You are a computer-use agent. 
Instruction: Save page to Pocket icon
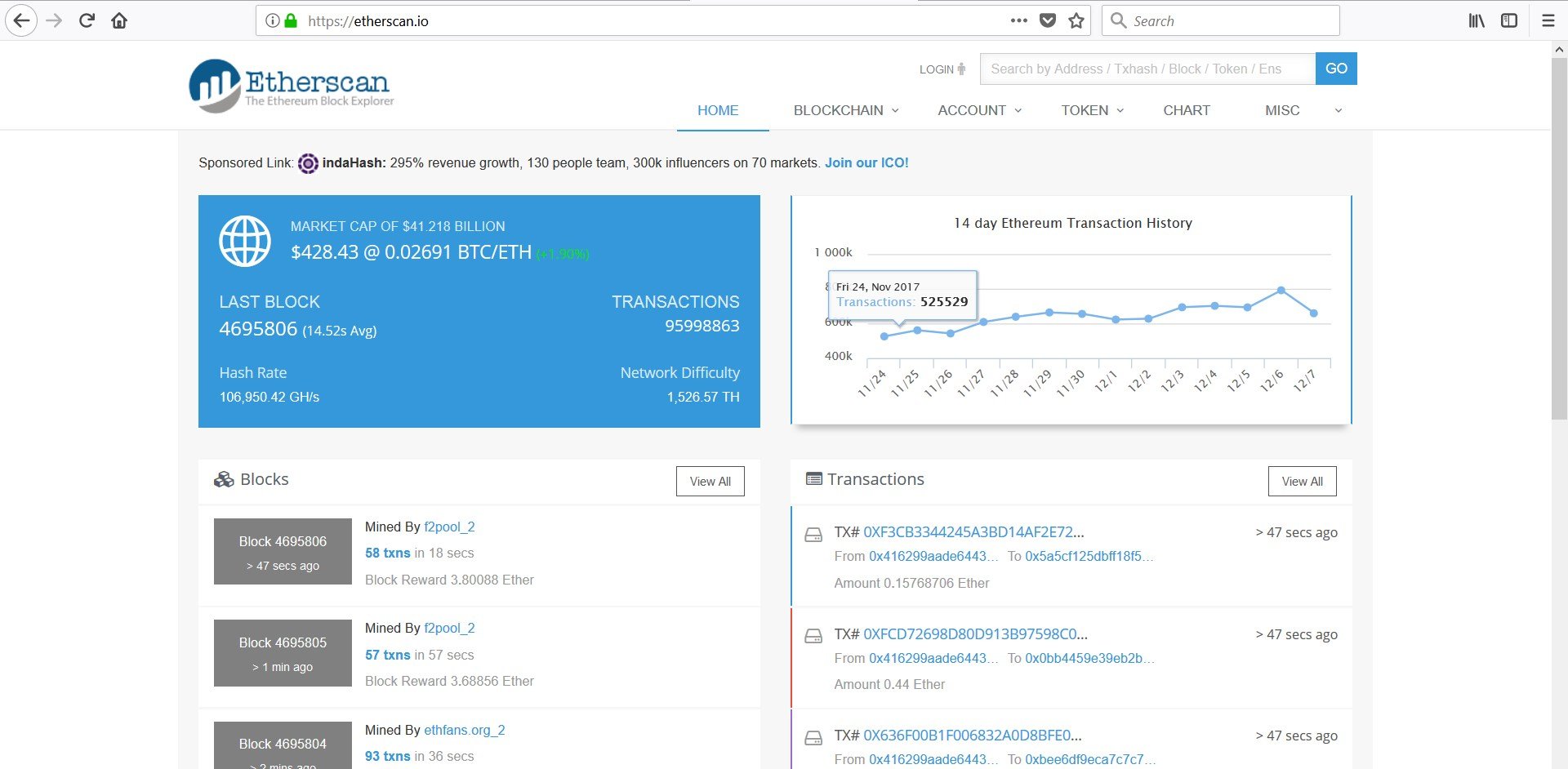[1048, 20]
